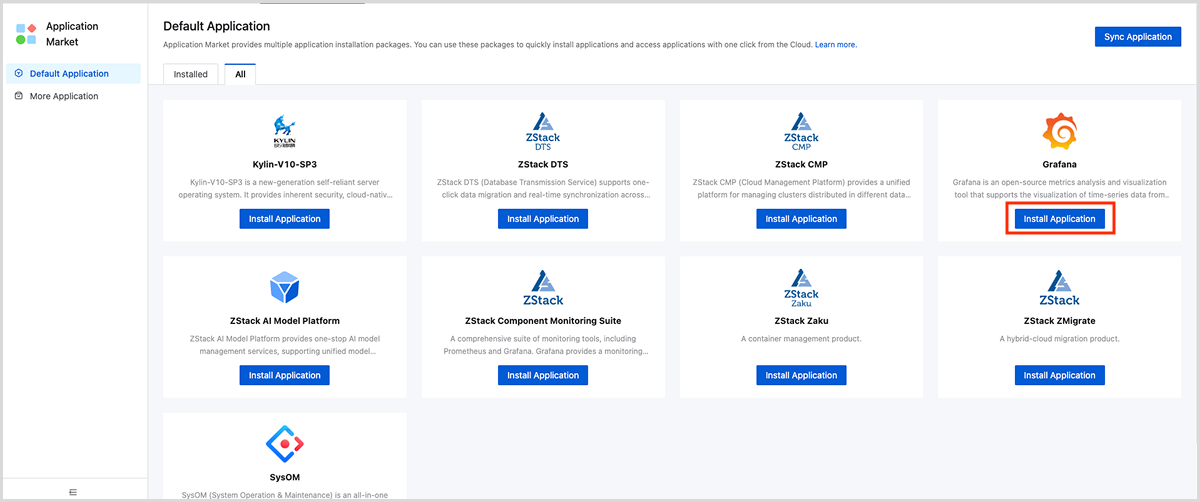Collapse the sidebar using bottom toggle icon
The width and height of the screenshot is (1200, 502).
(73, 491)
